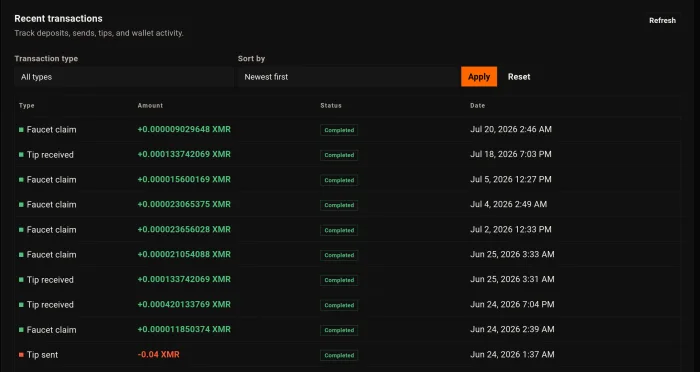This screenshot has height=372, width=700.
Task: Click the Amount column header
Action: click(150, 106)
